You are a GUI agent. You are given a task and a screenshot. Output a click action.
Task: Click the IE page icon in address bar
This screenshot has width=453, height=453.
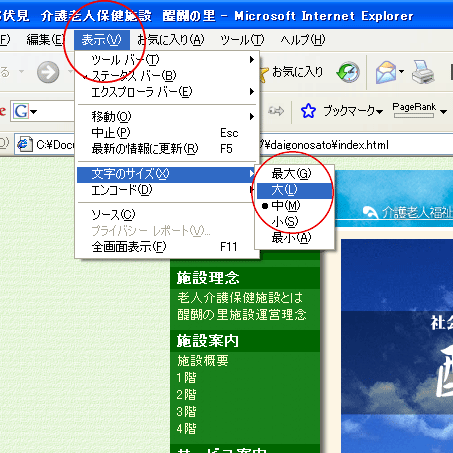[x=25, y=144]
